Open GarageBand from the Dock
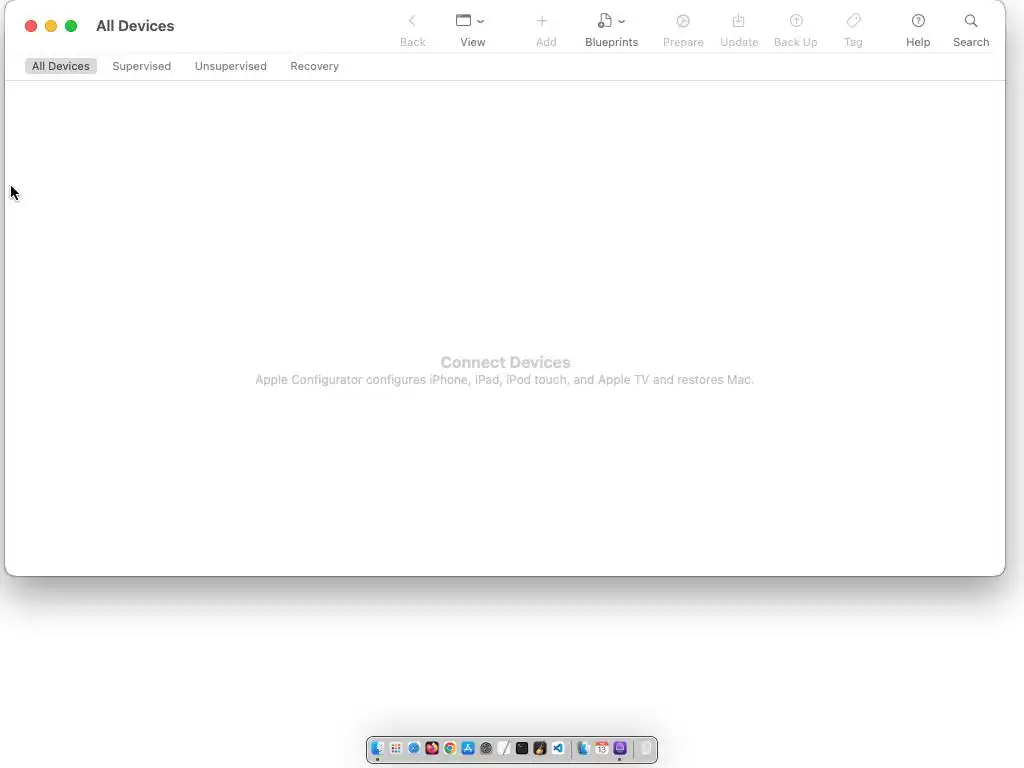 click(x=540, y=748)
